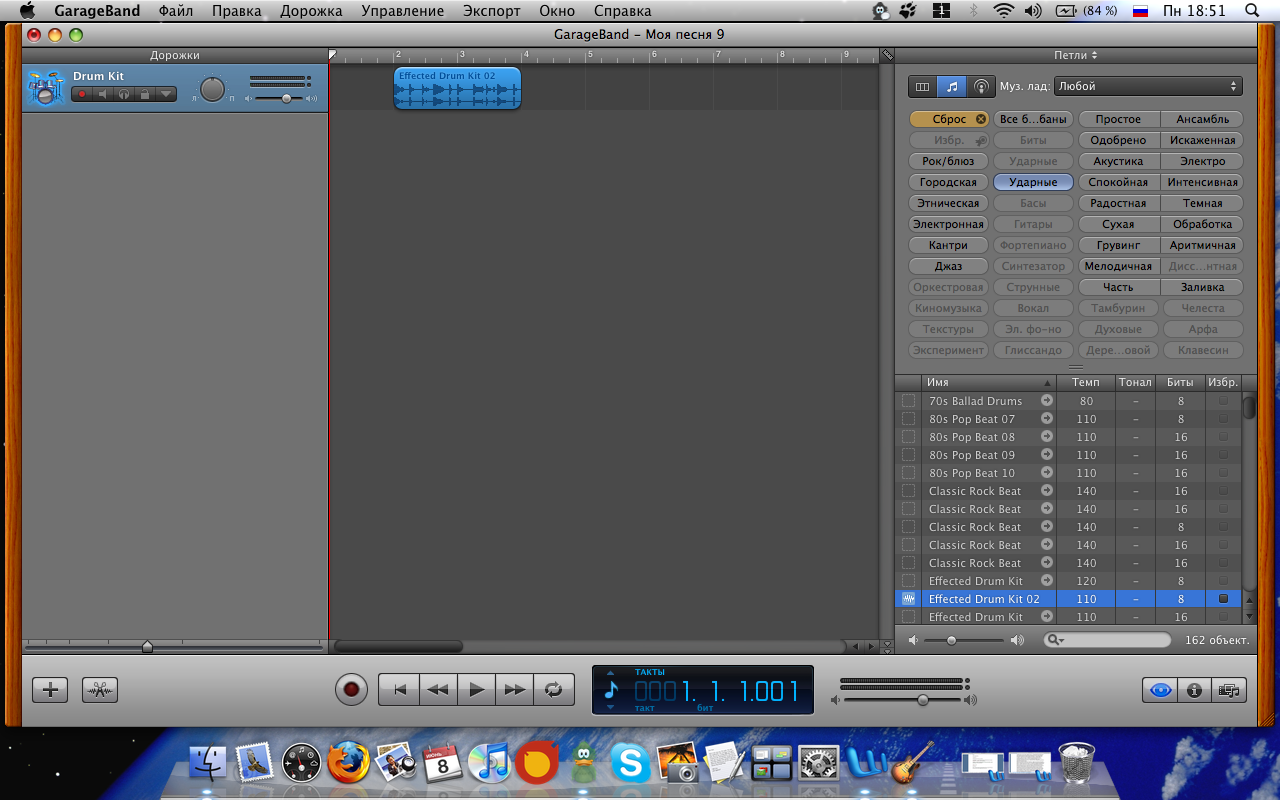Select the Effected Drum Kit 02 region in timeline
The width and height of the screenshot is (1280, 800).
[x=457, y=89]
